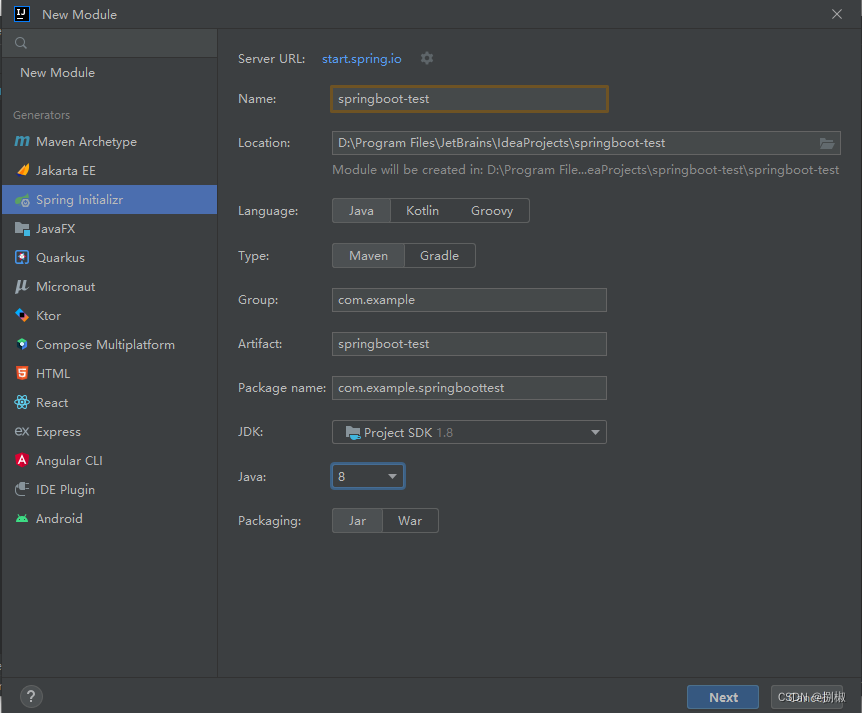Select Android generator entry
Image resolution: width=862 pixels, height=713 pixels.
(109, 518)
